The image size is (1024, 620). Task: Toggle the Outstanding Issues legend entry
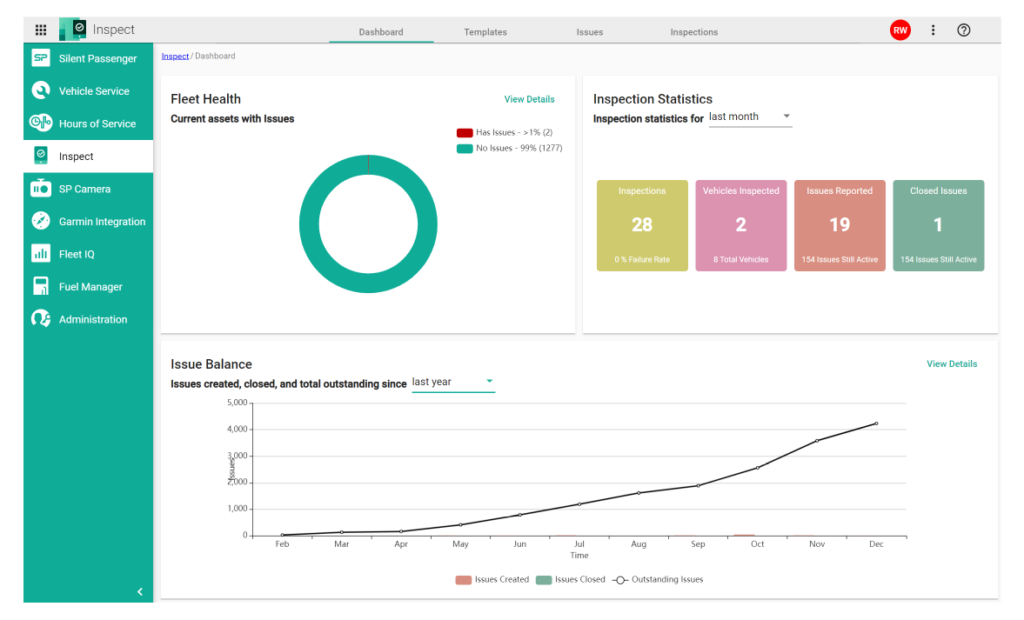click(x=662, y=579)
